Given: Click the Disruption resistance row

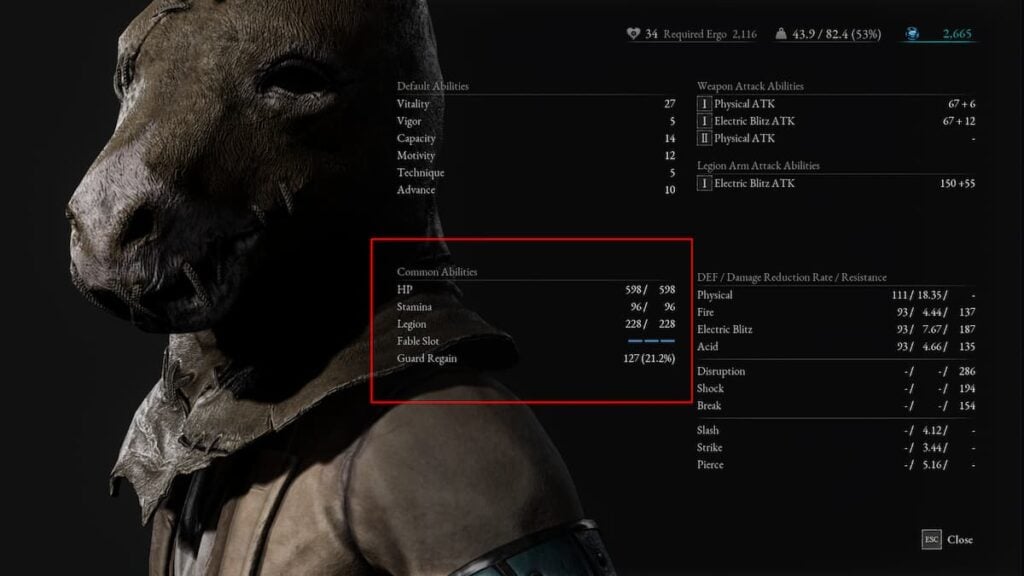Looking at the screenshot, I should click(x=836, y=371).
